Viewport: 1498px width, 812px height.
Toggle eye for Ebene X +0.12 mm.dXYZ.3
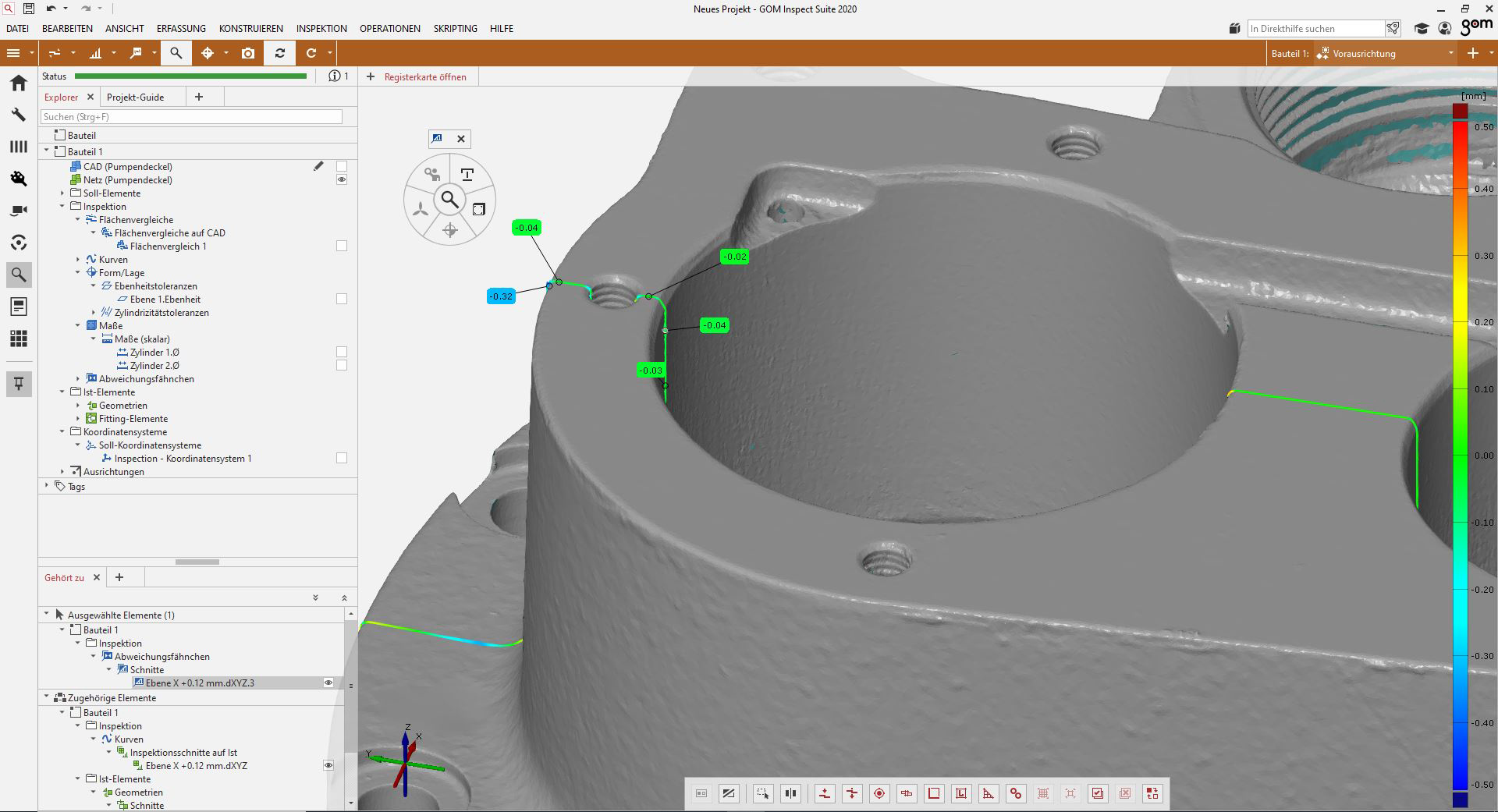[328, 683]
